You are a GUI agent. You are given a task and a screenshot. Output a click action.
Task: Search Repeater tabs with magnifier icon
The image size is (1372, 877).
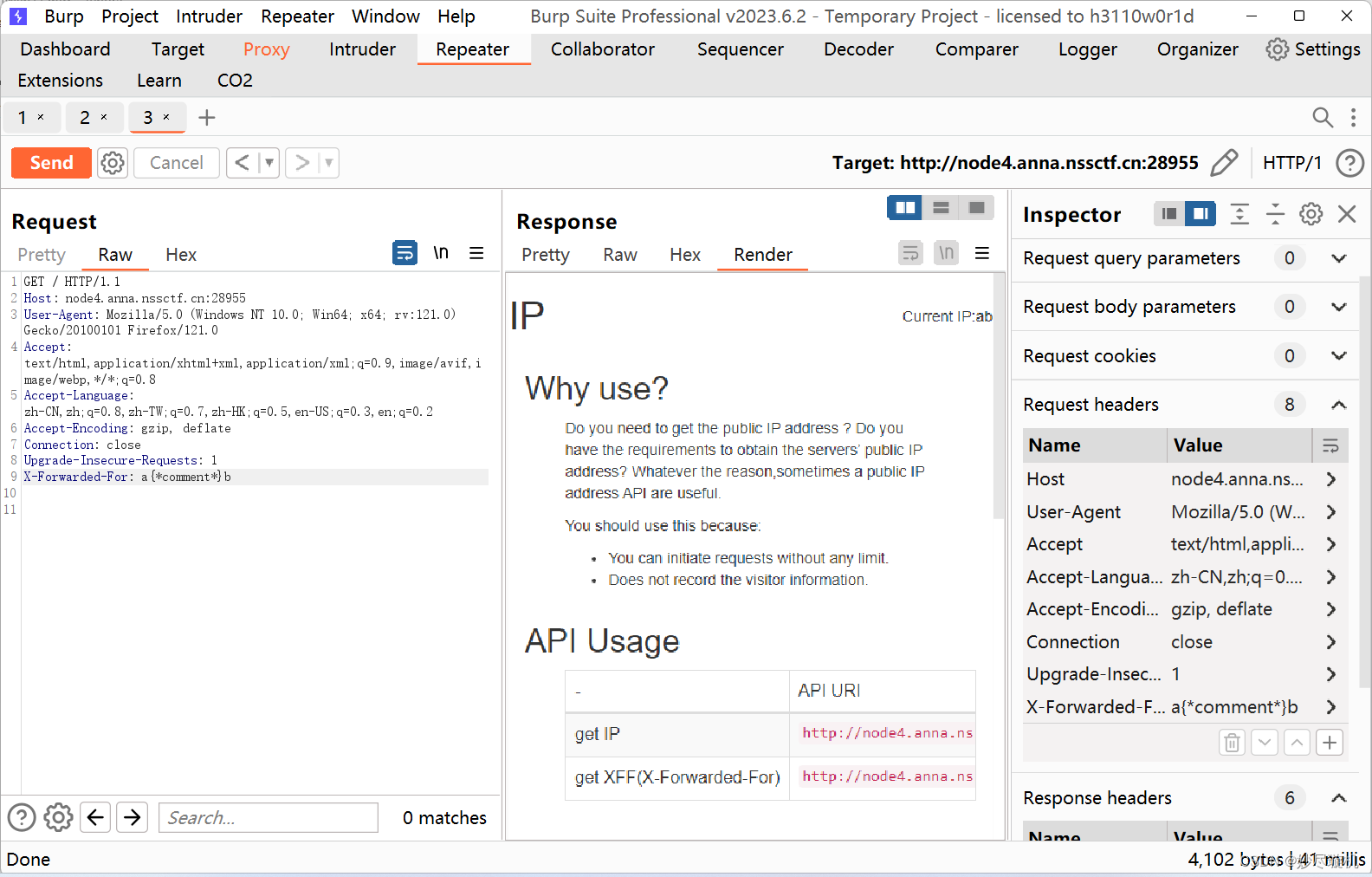[1322, 117]
